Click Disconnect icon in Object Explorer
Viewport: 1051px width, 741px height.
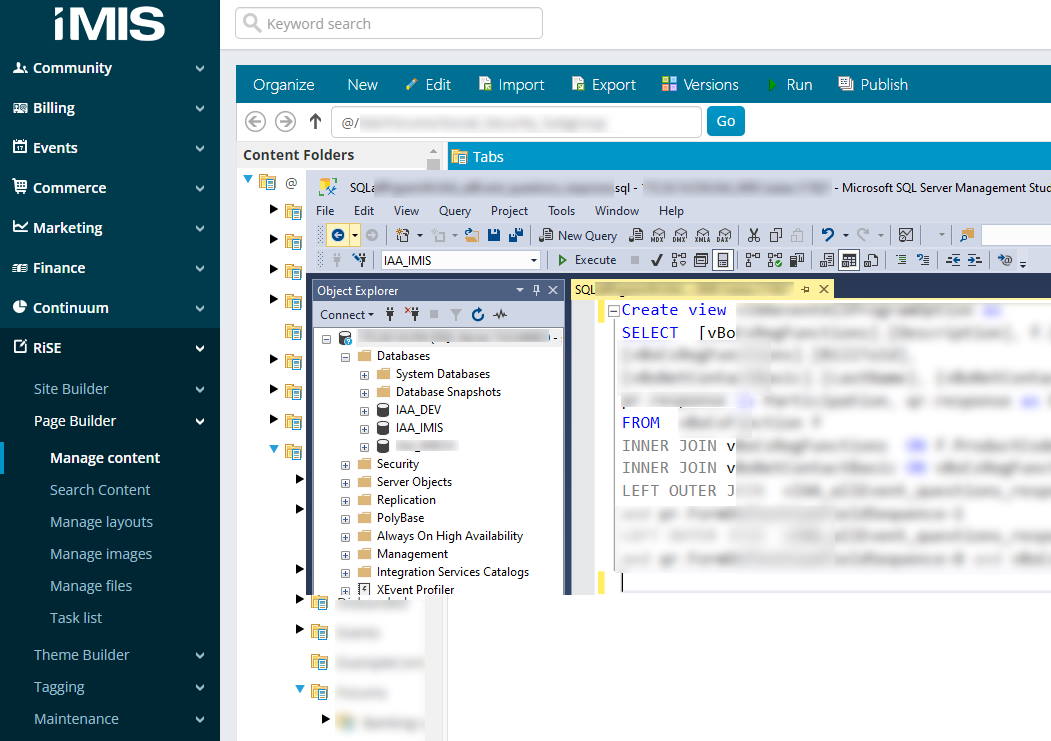tap(412, 314)
